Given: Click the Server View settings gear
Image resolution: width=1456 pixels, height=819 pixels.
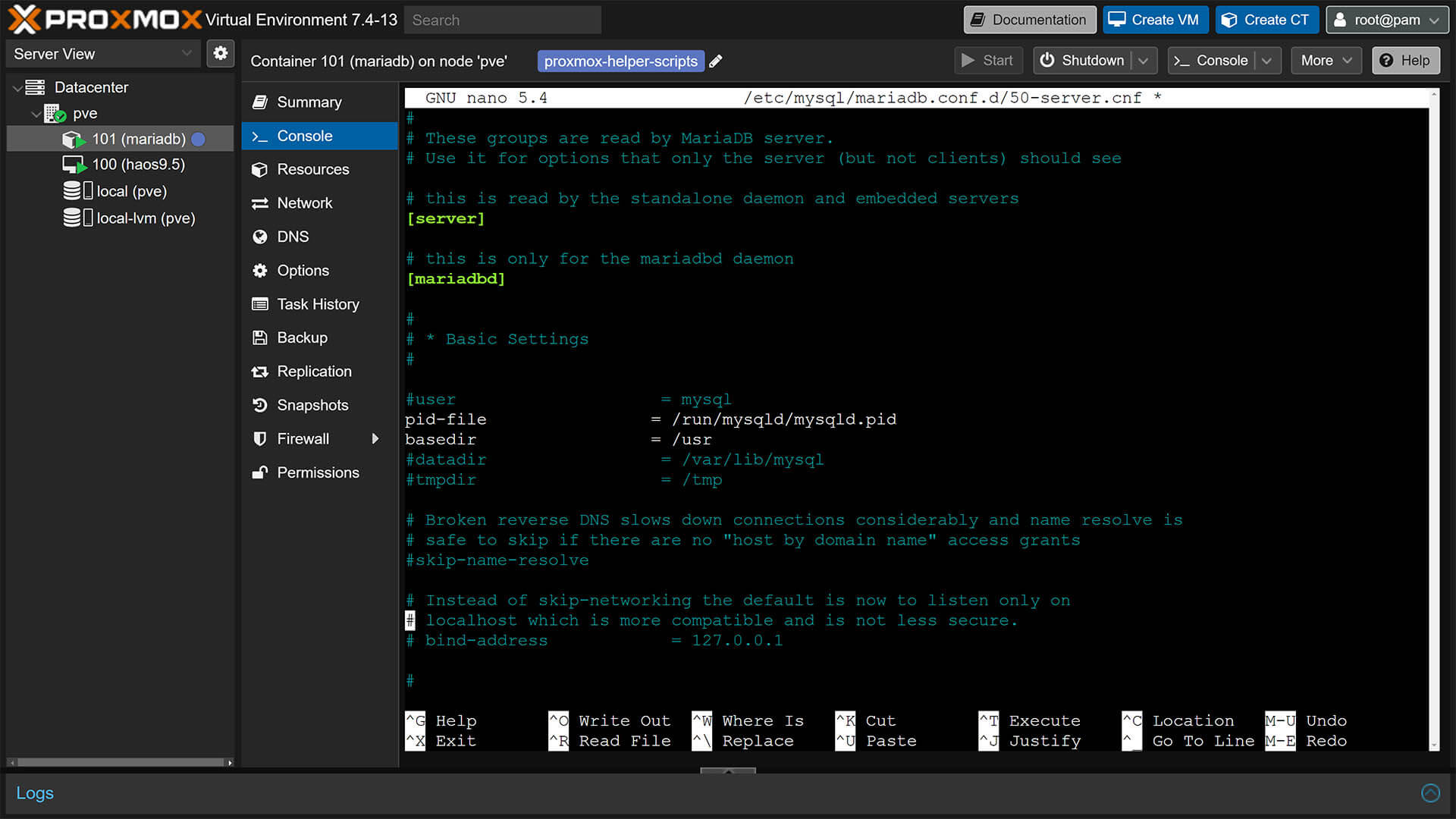Looking at the screenshot, I should click(x=221, y=53).
